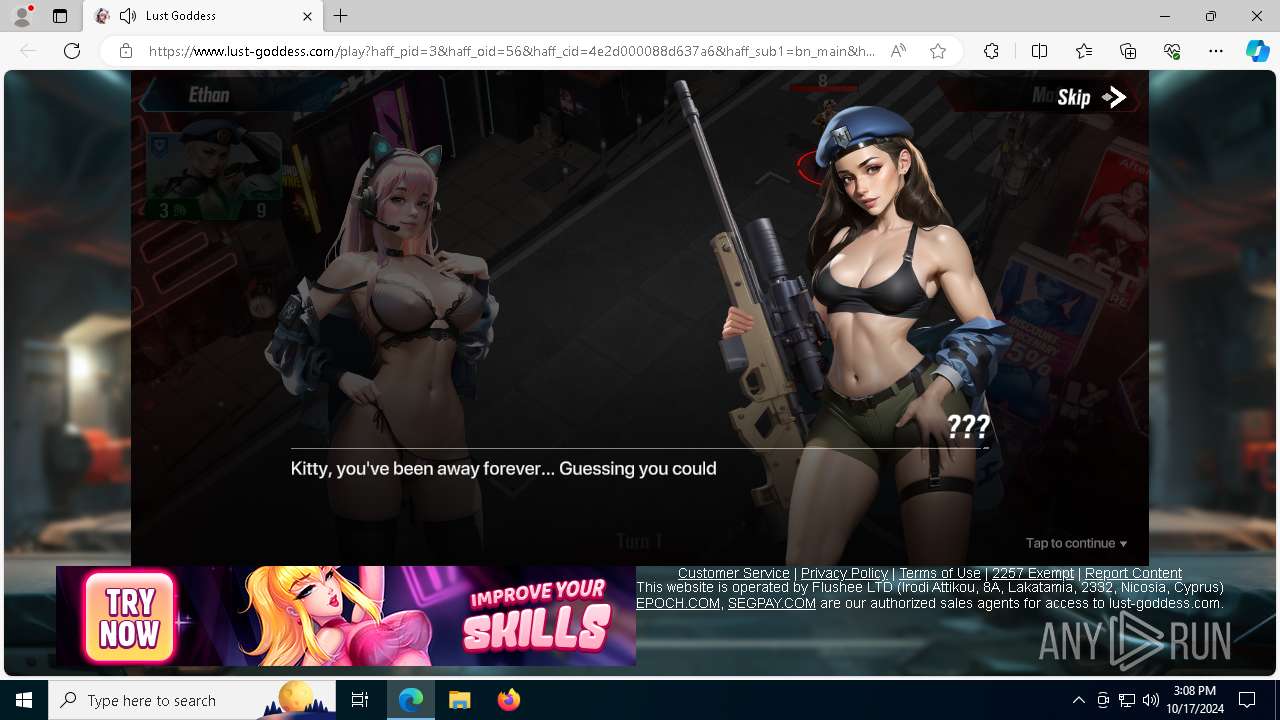The height and width of the screenshot is (720, 1280).
Task: Go back to previous page
Action: [28, 51]
